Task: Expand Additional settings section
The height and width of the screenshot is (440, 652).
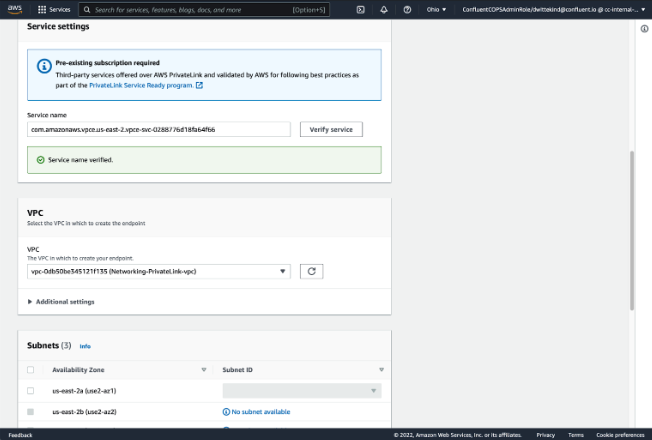Action: 61,302
